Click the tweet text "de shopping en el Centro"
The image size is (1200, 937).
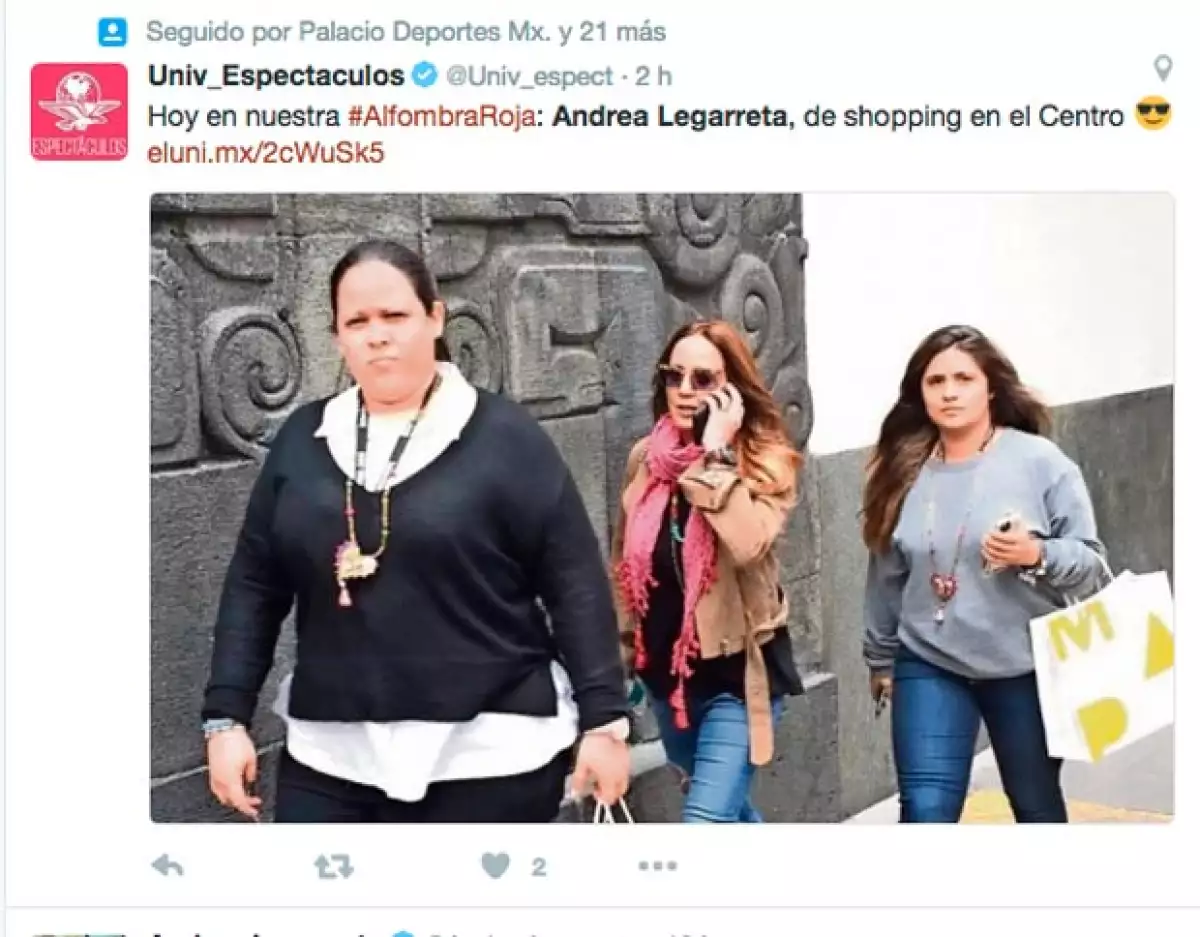tap(964, 116)
